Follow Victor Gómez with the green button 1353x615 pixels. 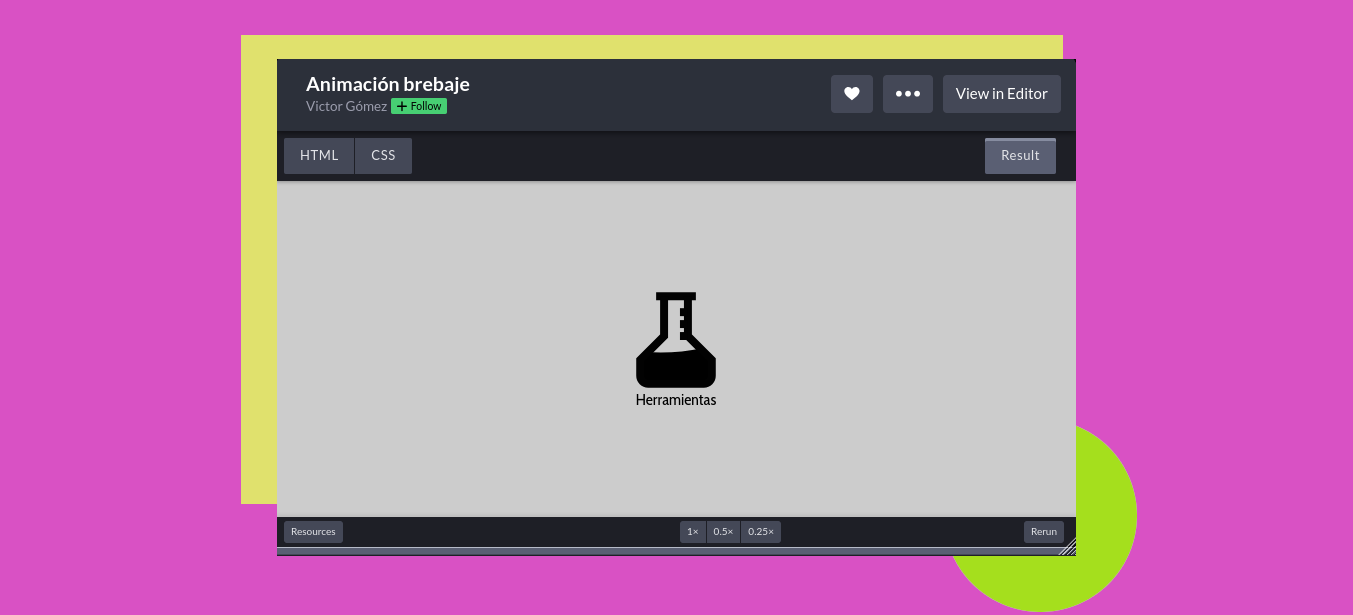(419, 106)
